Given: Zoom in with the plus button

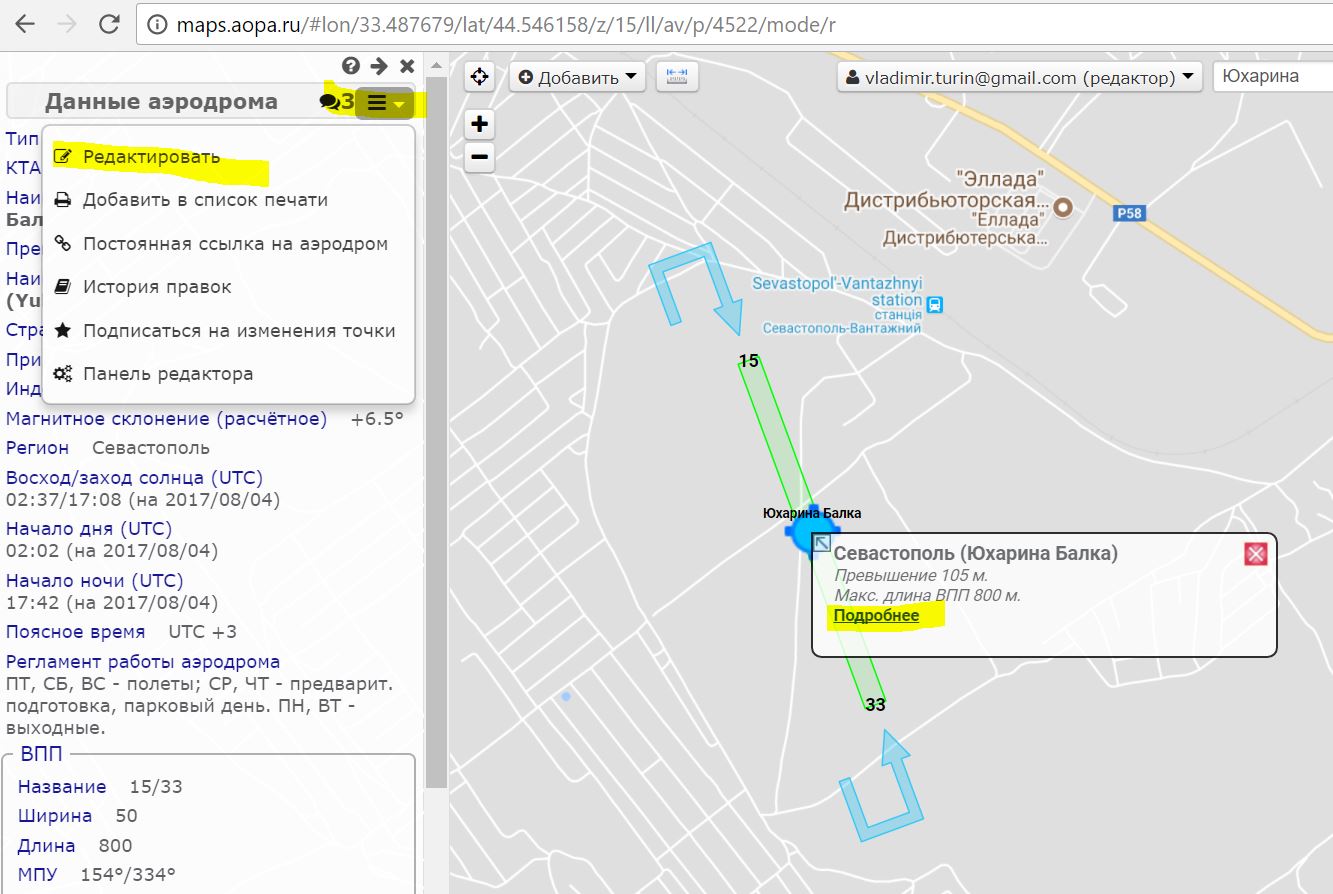Looking at the screenshot, I should point(480,124).
